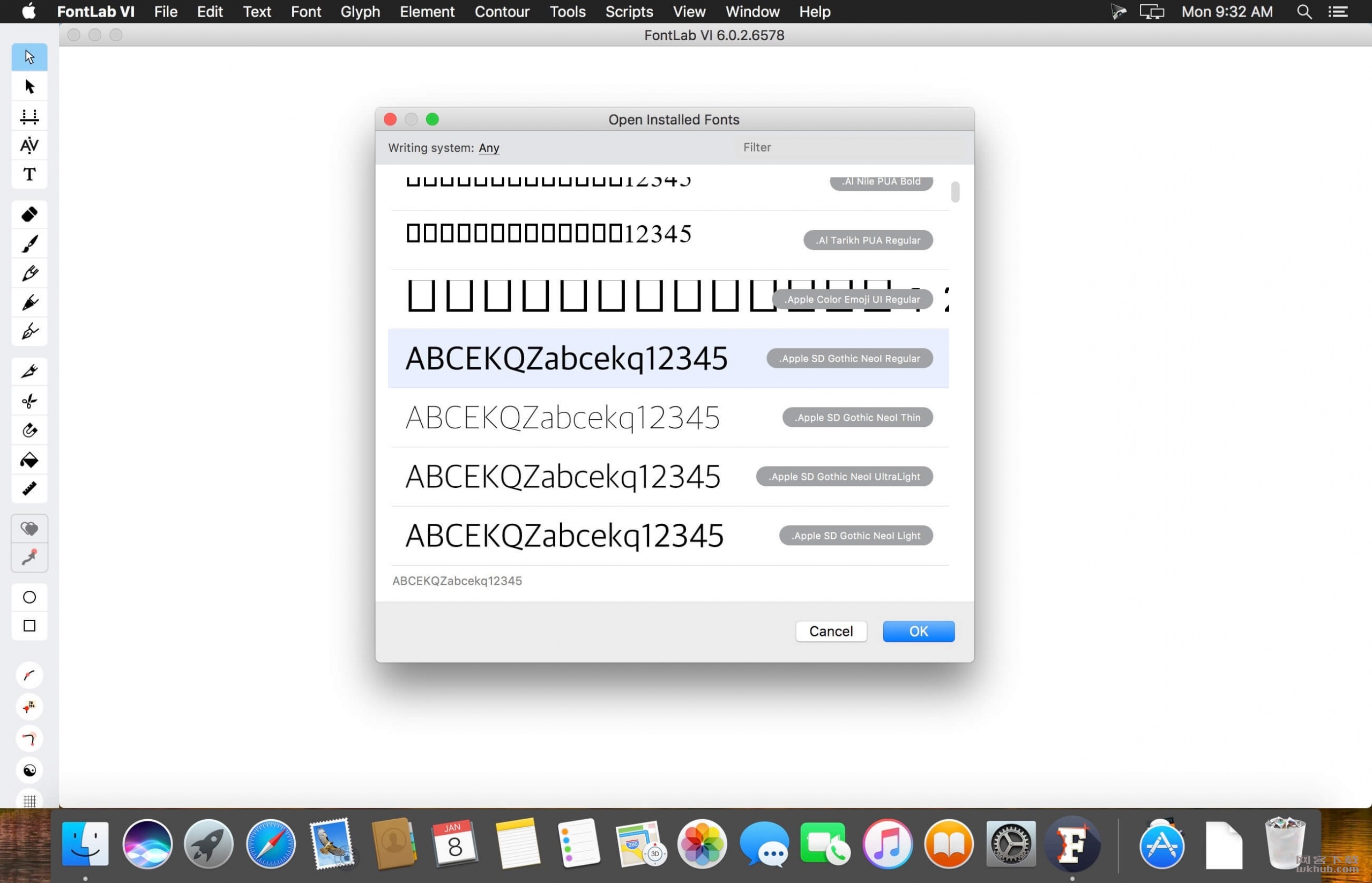Screen dimensions: 1372x883
Task: Click the red-dot path tool icon
Action: click(29, 558)
